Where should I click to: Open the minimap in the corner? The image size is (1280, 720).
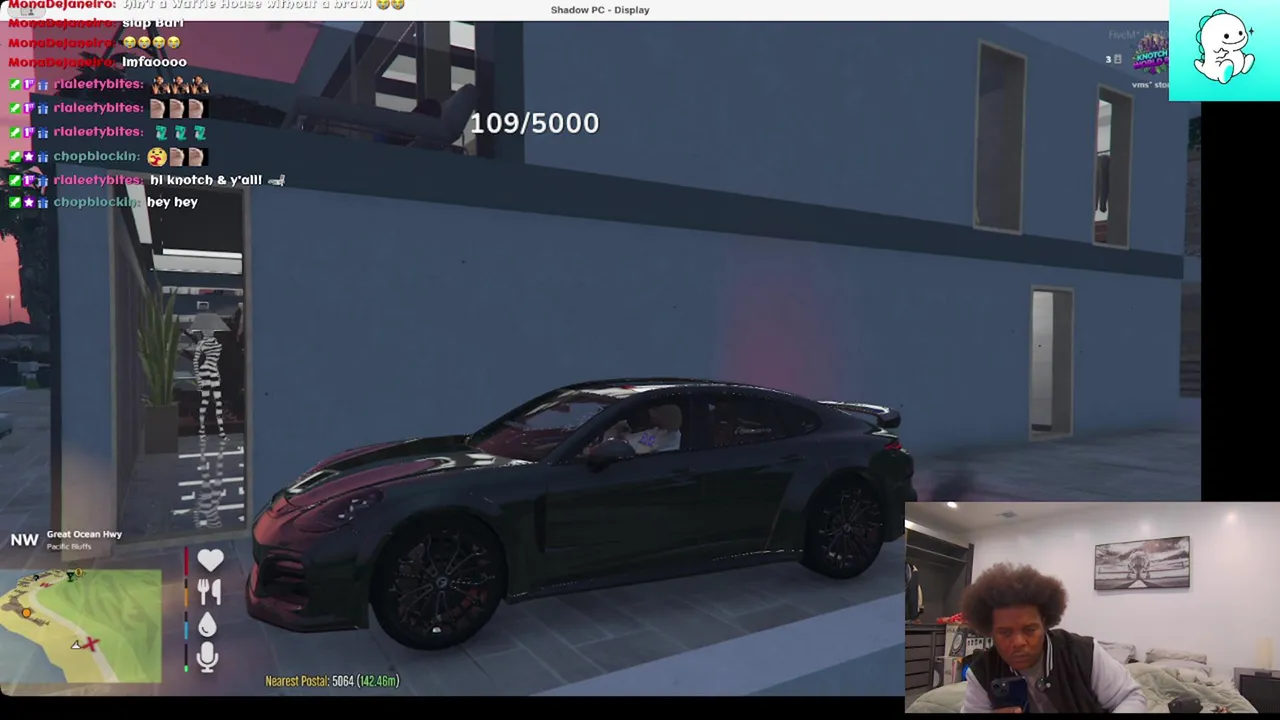click(81, 626)
